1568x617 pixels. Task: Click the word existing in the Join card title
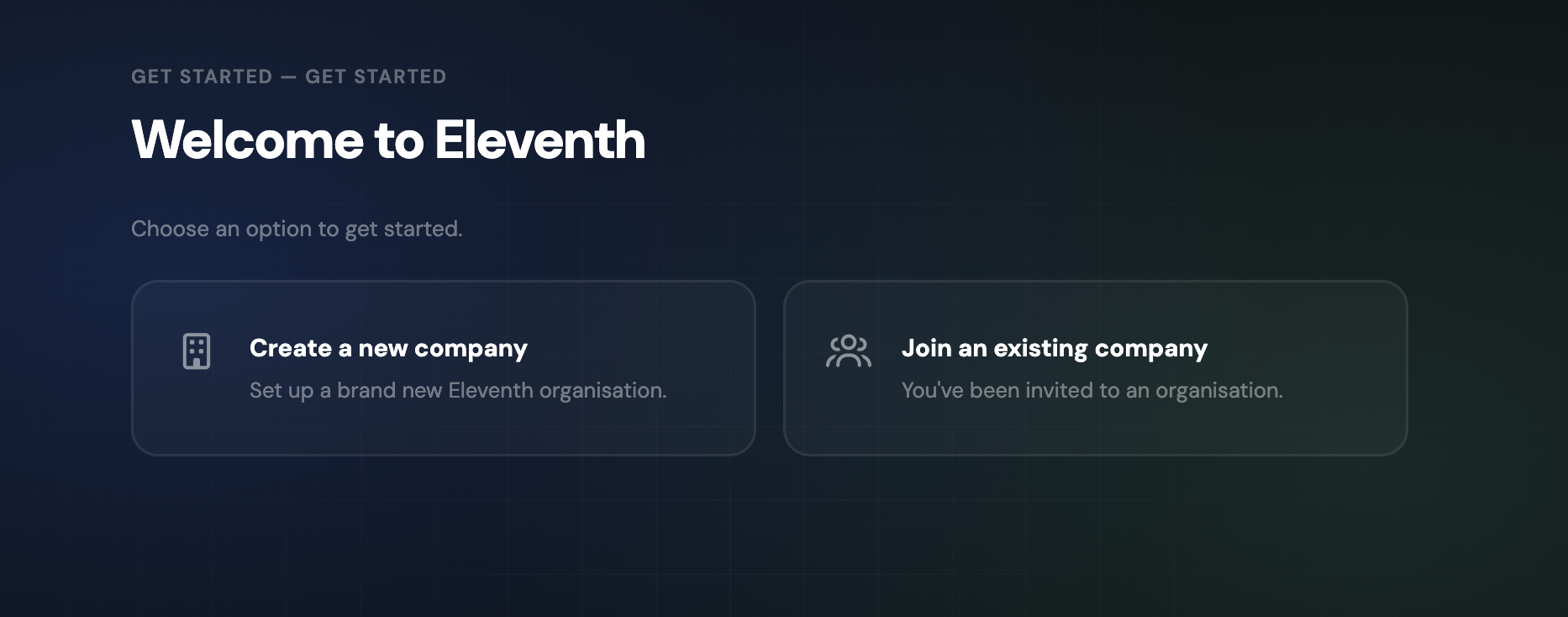click(x=1041, y=350)
